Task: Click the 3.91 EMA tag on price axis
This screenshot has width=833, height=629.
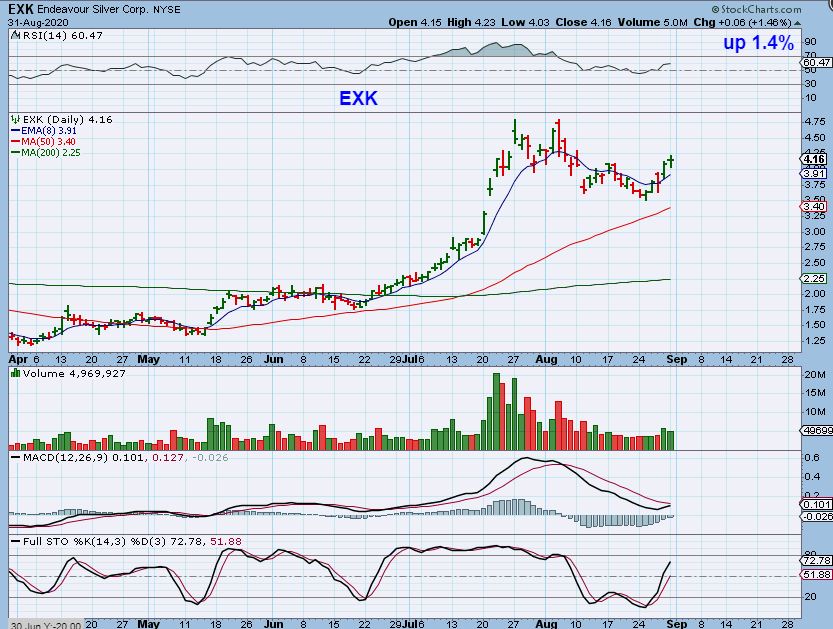Action: [x=813, y=174]
